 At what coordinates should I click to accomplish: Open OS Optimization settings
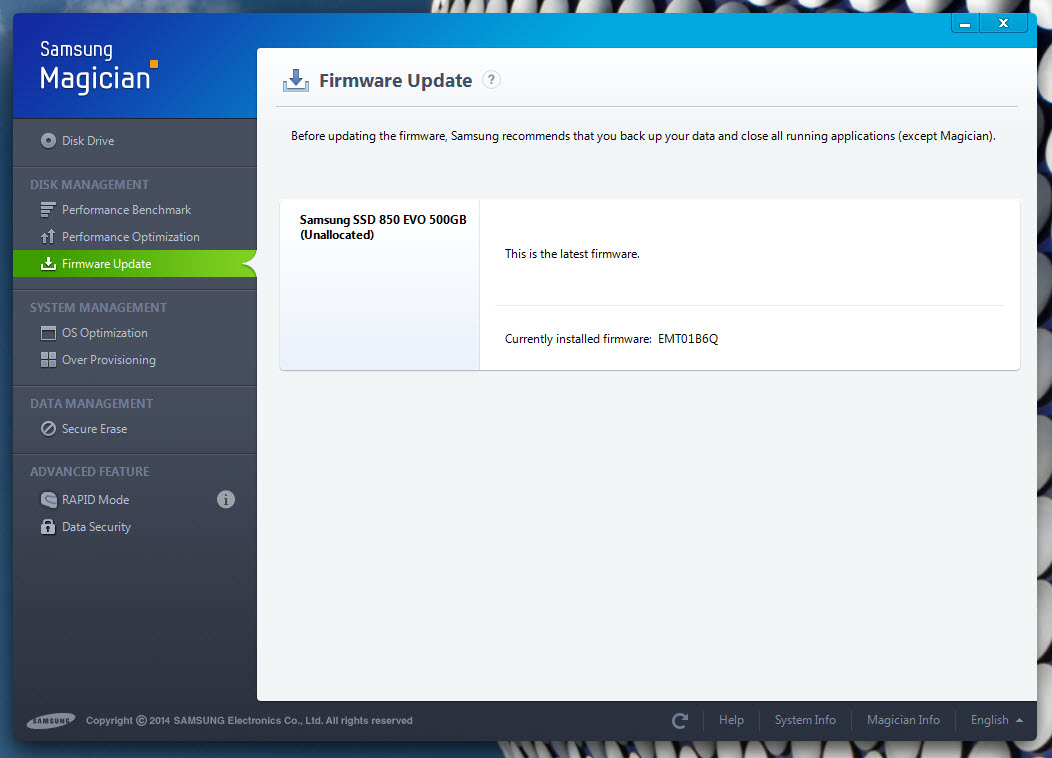point(135,333)
